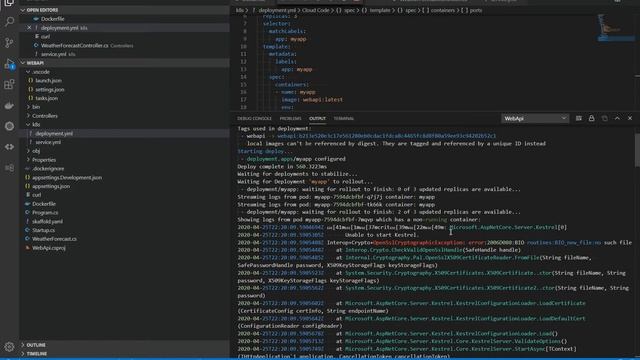Open the Run and Debug view

(9, 64)
